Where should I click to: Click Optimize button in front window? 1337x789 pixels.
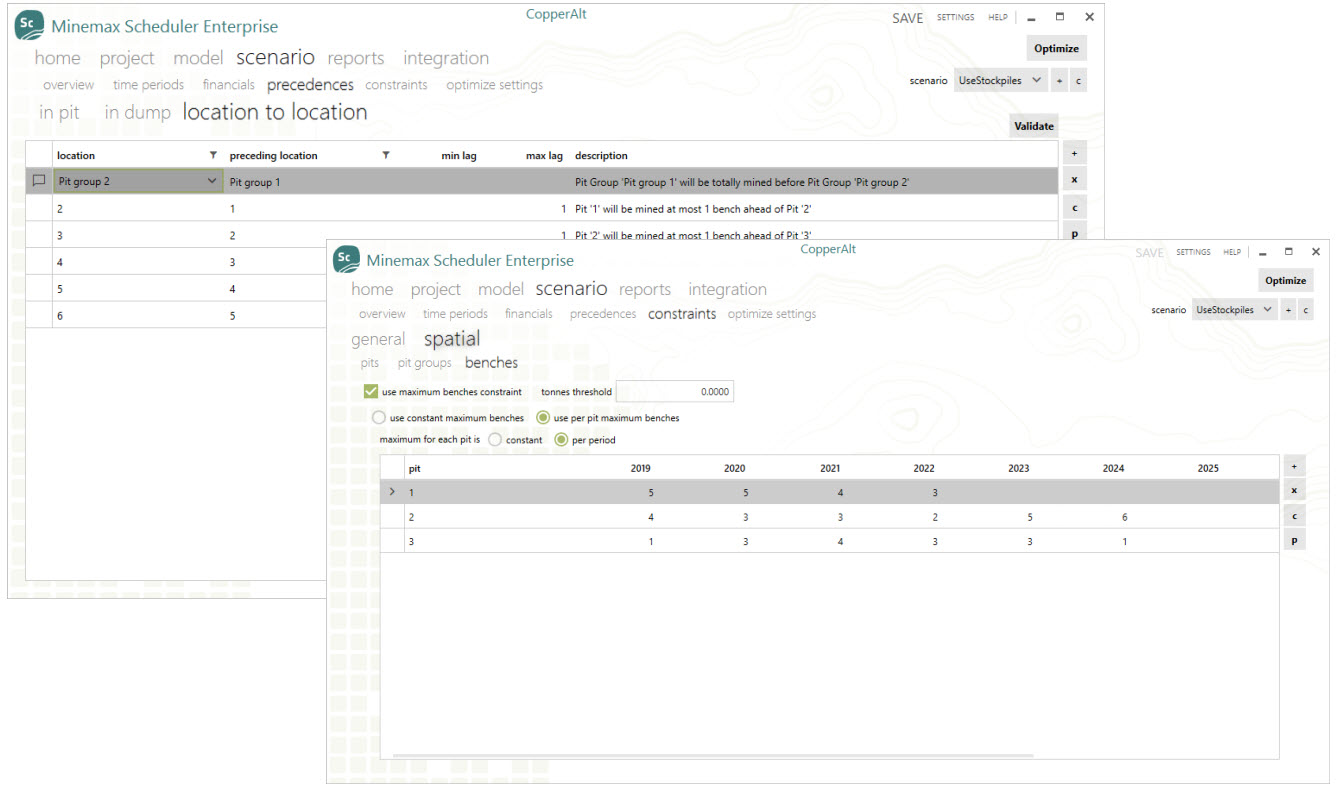point(1285,280)
